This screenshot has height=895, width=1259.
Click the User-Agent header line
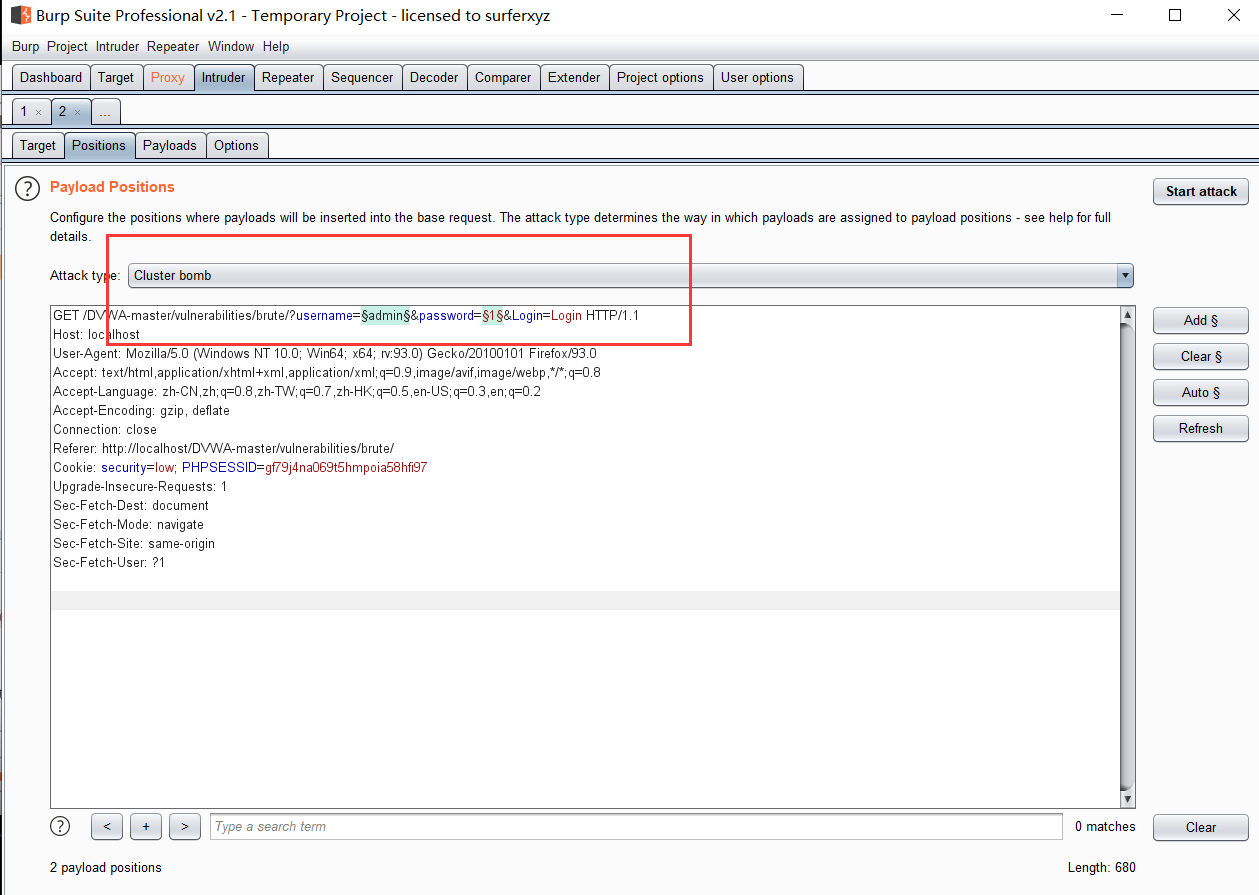(x=325, y=354)
